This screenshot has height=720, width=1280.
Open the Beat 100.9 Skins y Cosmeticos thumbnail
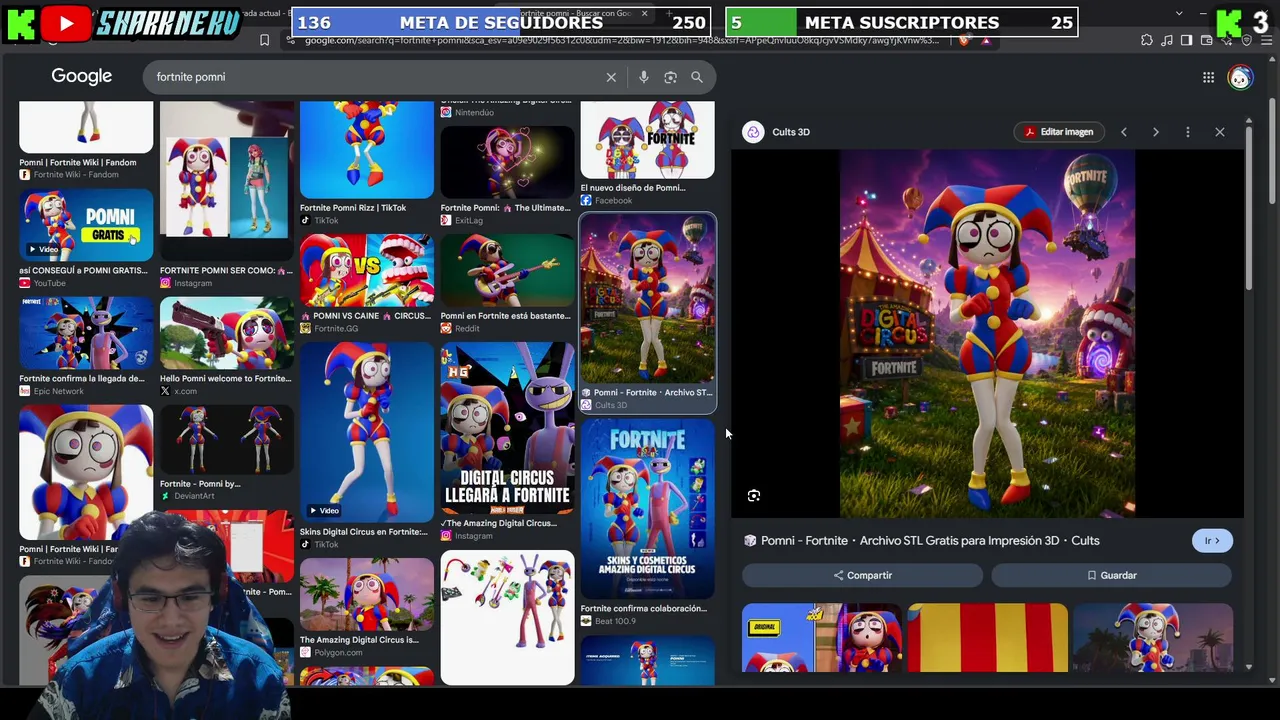[648, 509]
